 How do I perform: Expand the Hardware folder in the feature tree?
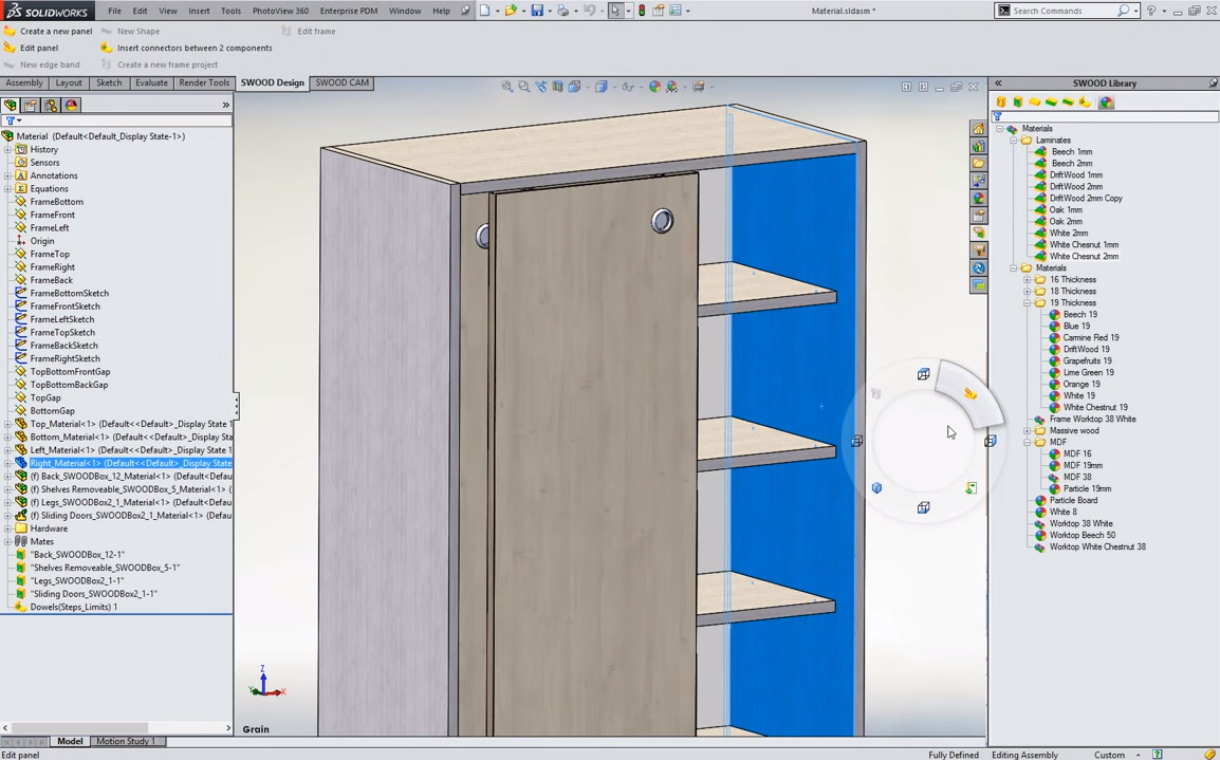[x=8, y=528]
